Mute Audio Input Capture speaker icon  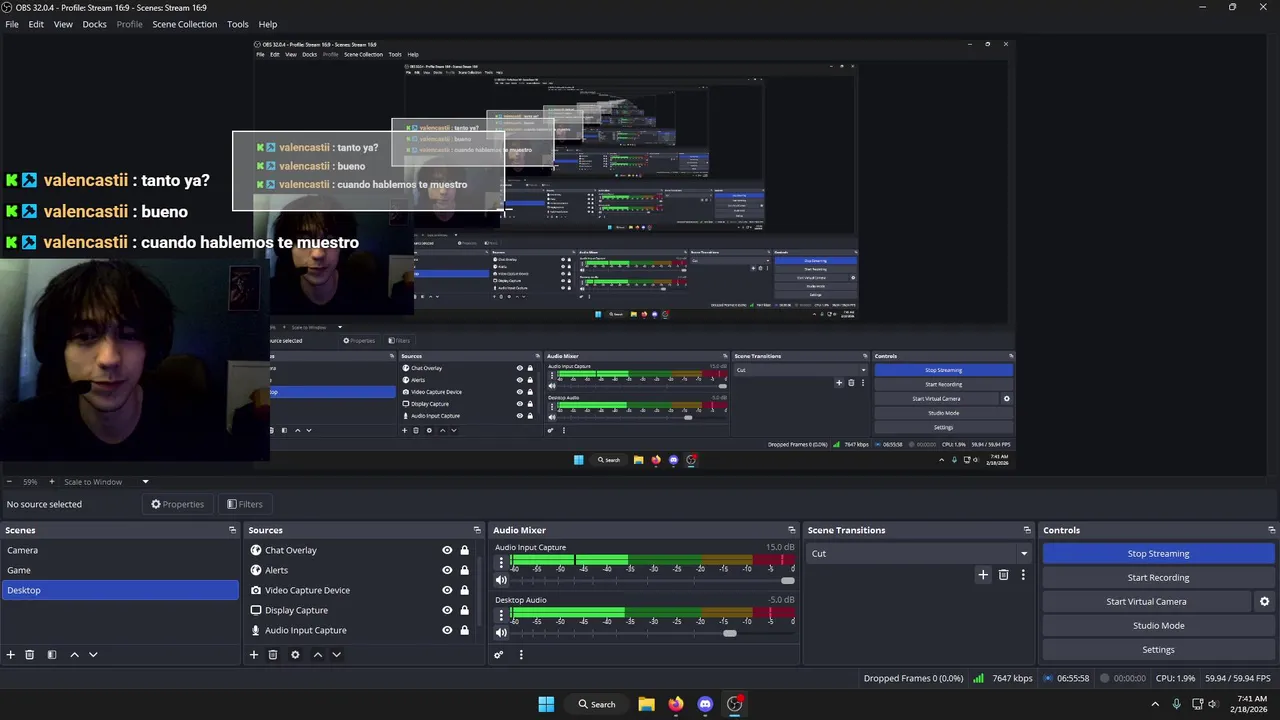click(502, 580)
